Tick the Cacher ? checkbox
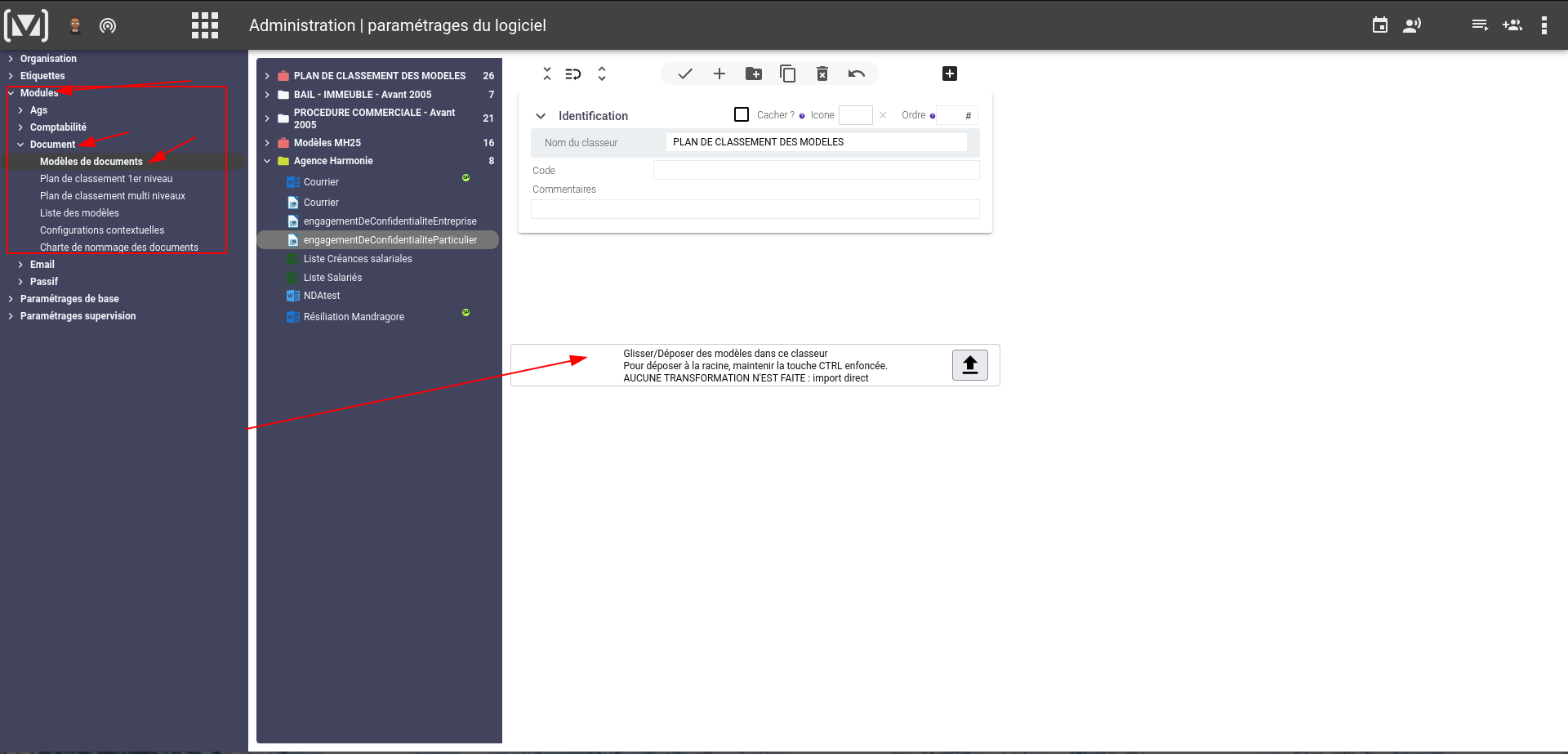1568x754 pixels. (x=742, y=114)
